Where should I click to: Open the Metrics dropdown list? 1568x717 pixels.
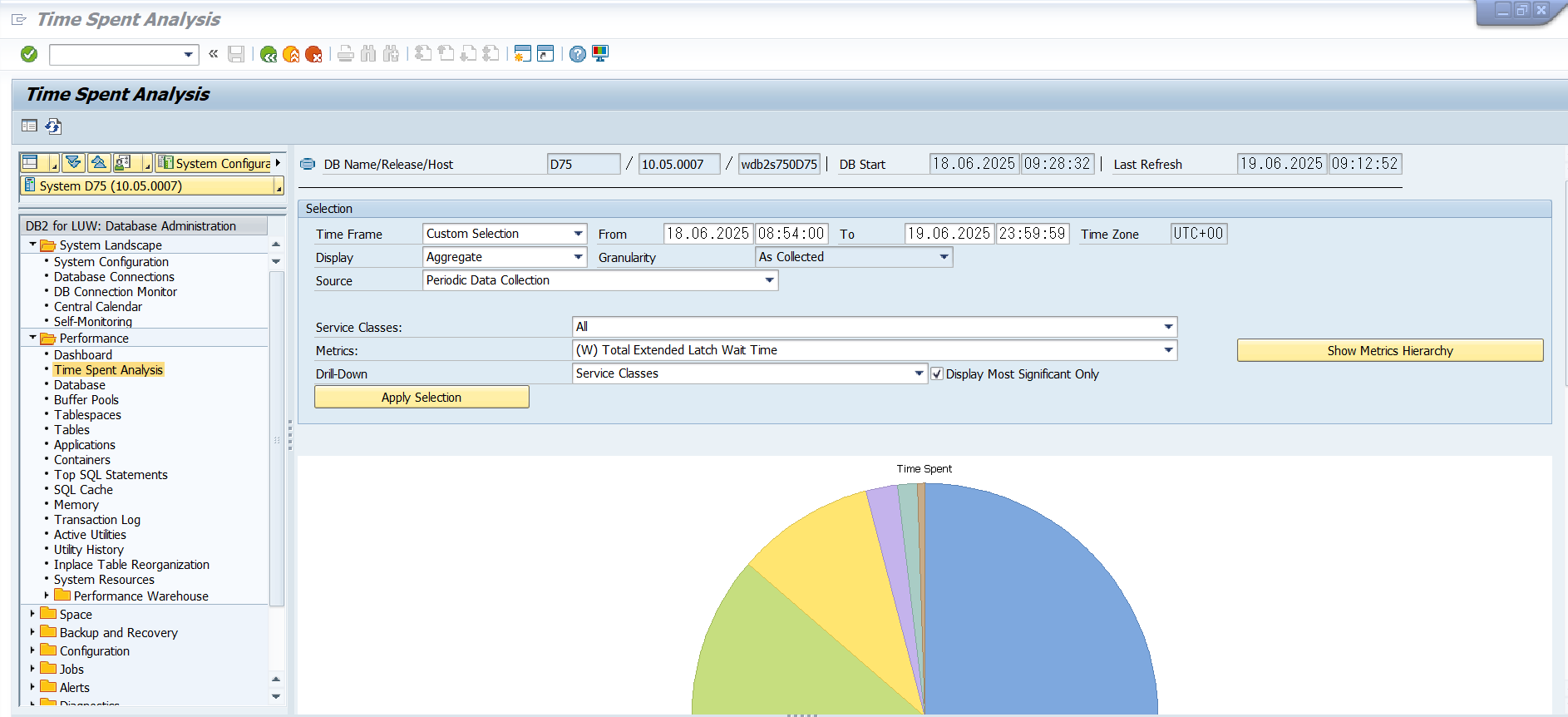click(x=1168, y=350)
